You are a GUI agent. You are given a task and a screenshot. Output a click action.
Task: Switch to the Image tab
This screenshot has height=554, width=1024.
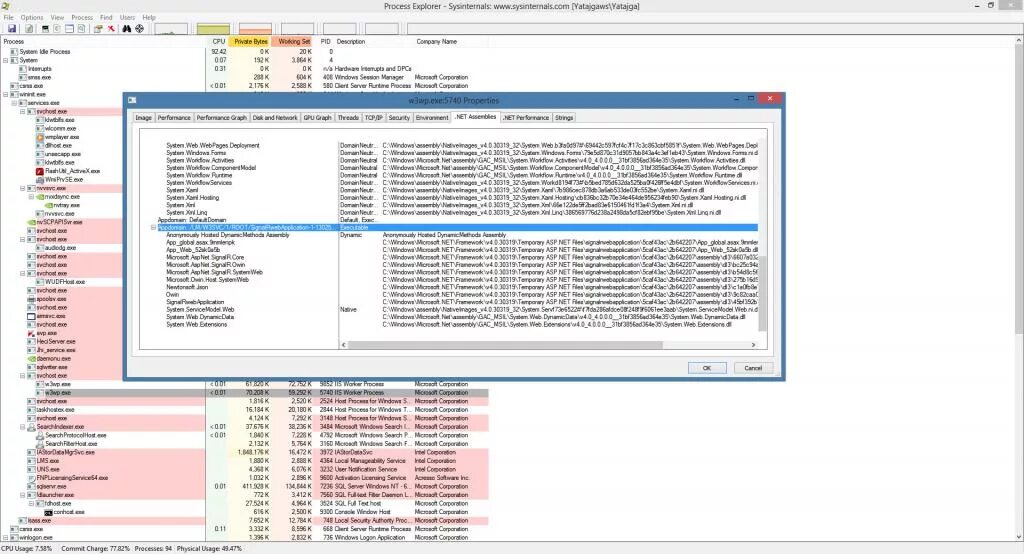click(144, 118)
